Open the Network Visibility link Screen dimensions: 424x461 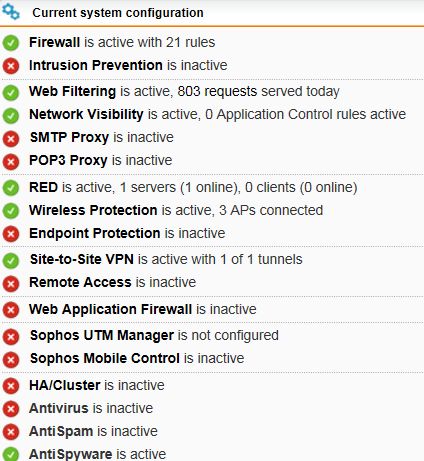[x=86, y=114]
